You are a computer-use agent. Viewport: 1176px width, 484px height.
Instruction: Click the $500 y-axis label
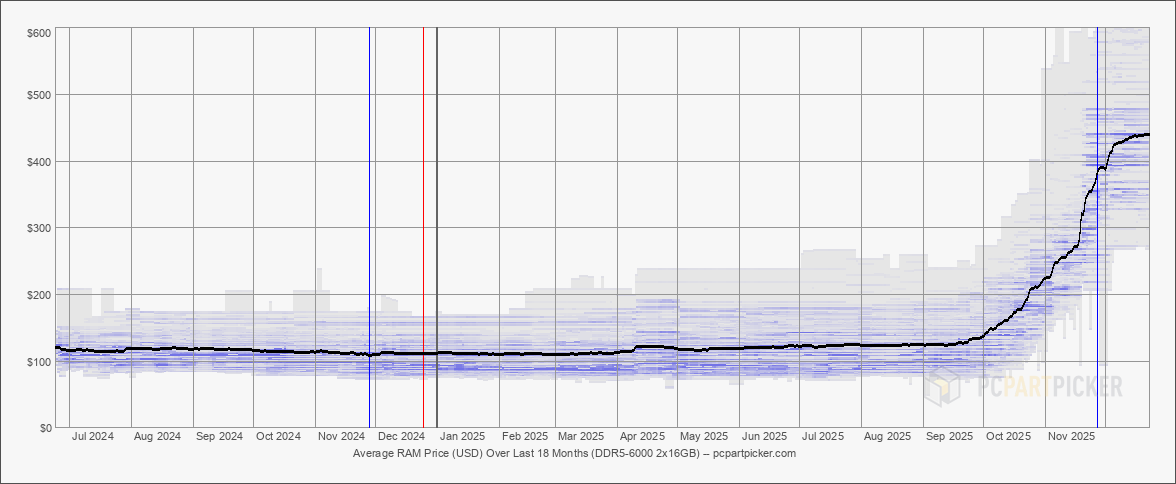click(39, 95)
